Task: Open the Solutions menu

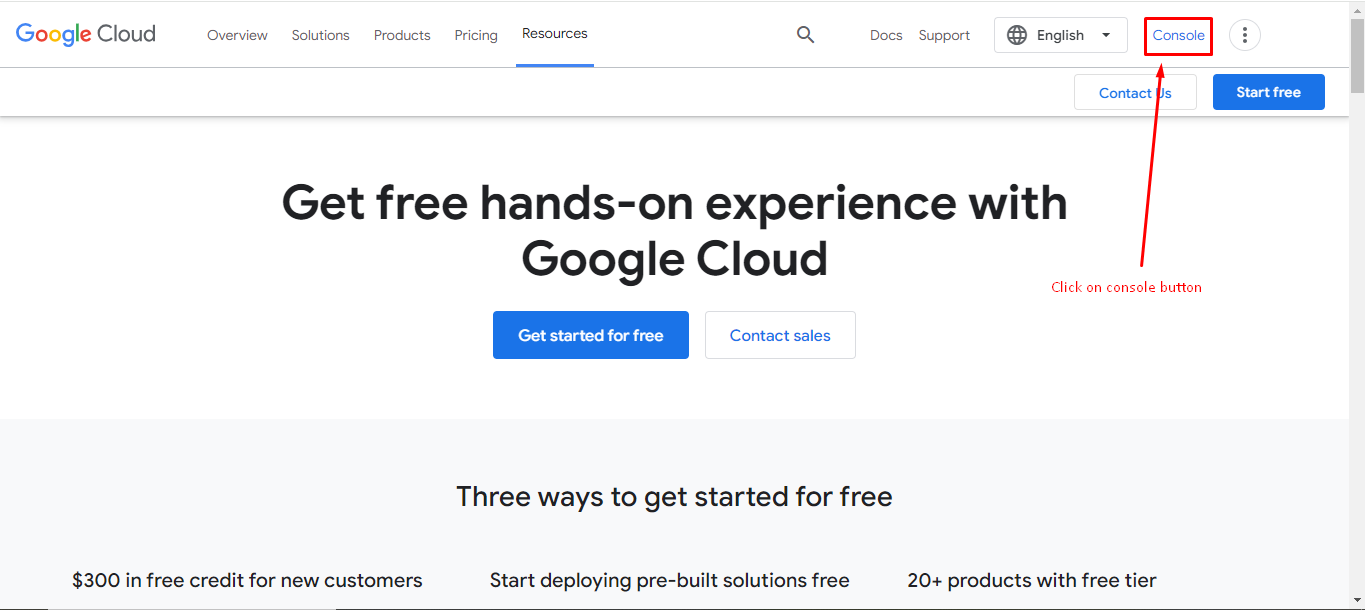Action: point(320,35)
